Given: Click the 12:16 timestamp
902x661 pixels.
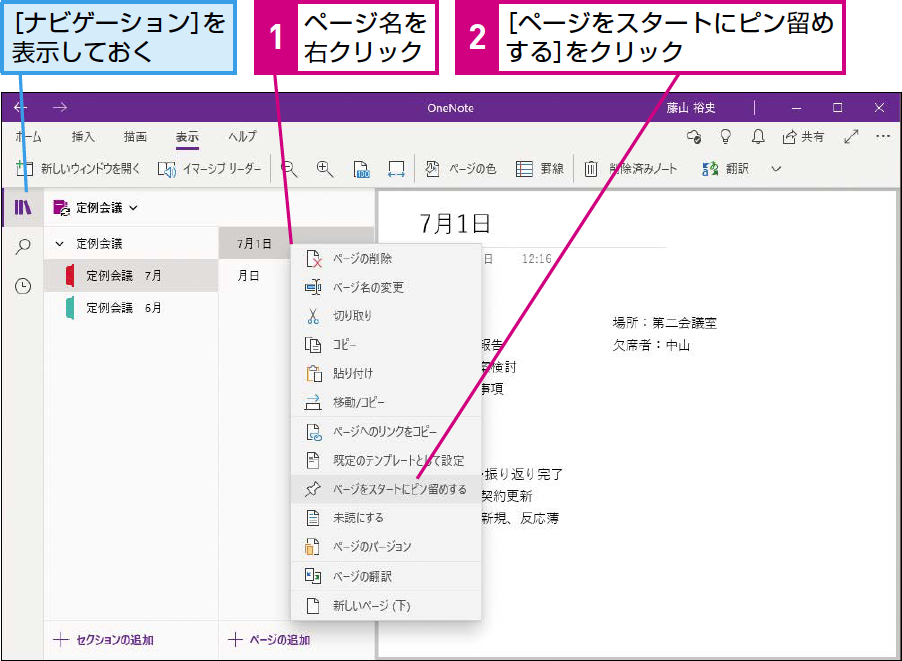Looking at the screenshot, I should (536, 259).
